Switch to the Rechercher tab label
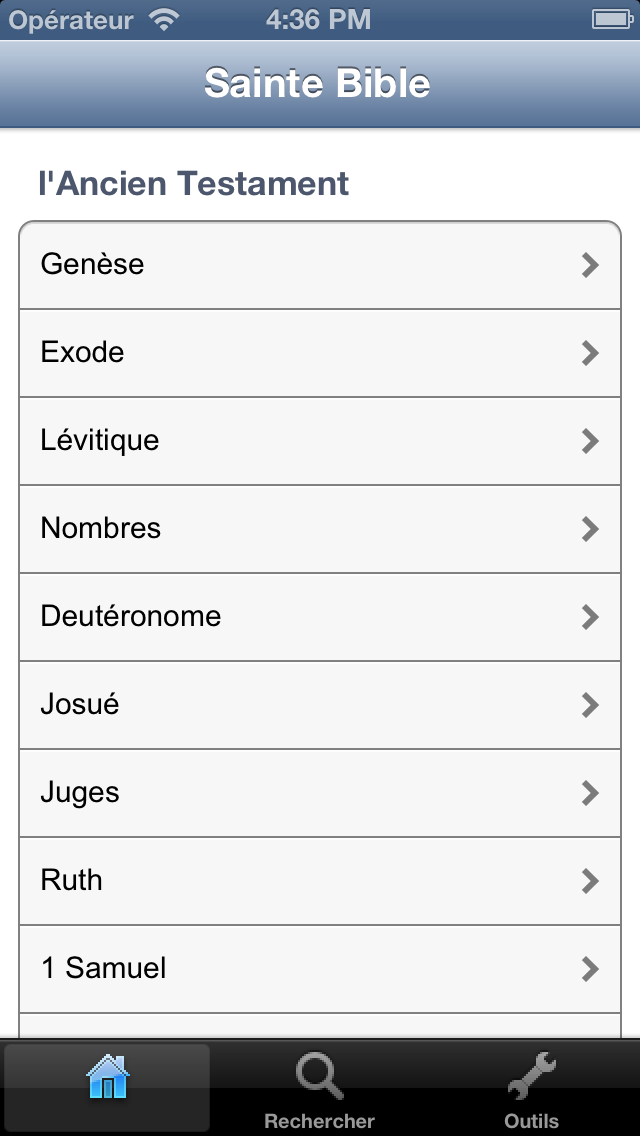This screenshot has height=1136, width=640. coord(319,1121)
